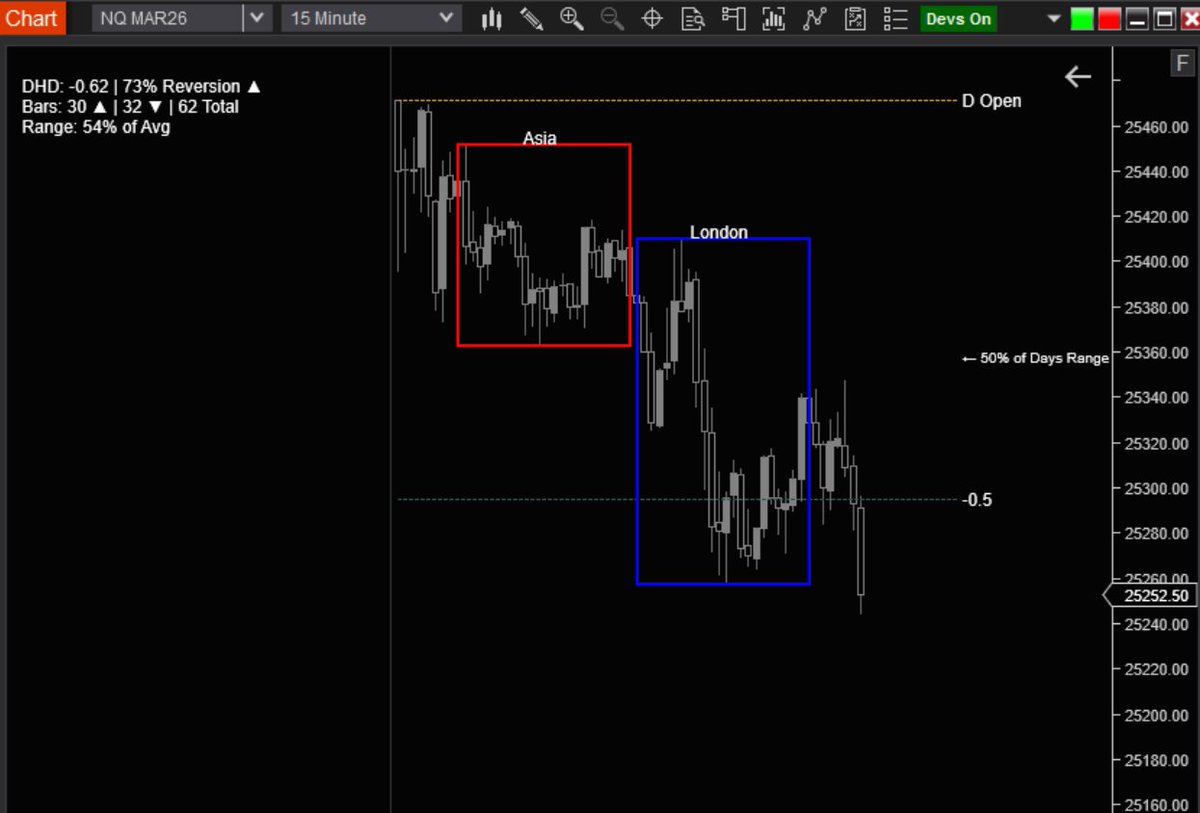Click the F button above price axis
Viewport: 1200px width, 813px height.
coord(1181,64)
